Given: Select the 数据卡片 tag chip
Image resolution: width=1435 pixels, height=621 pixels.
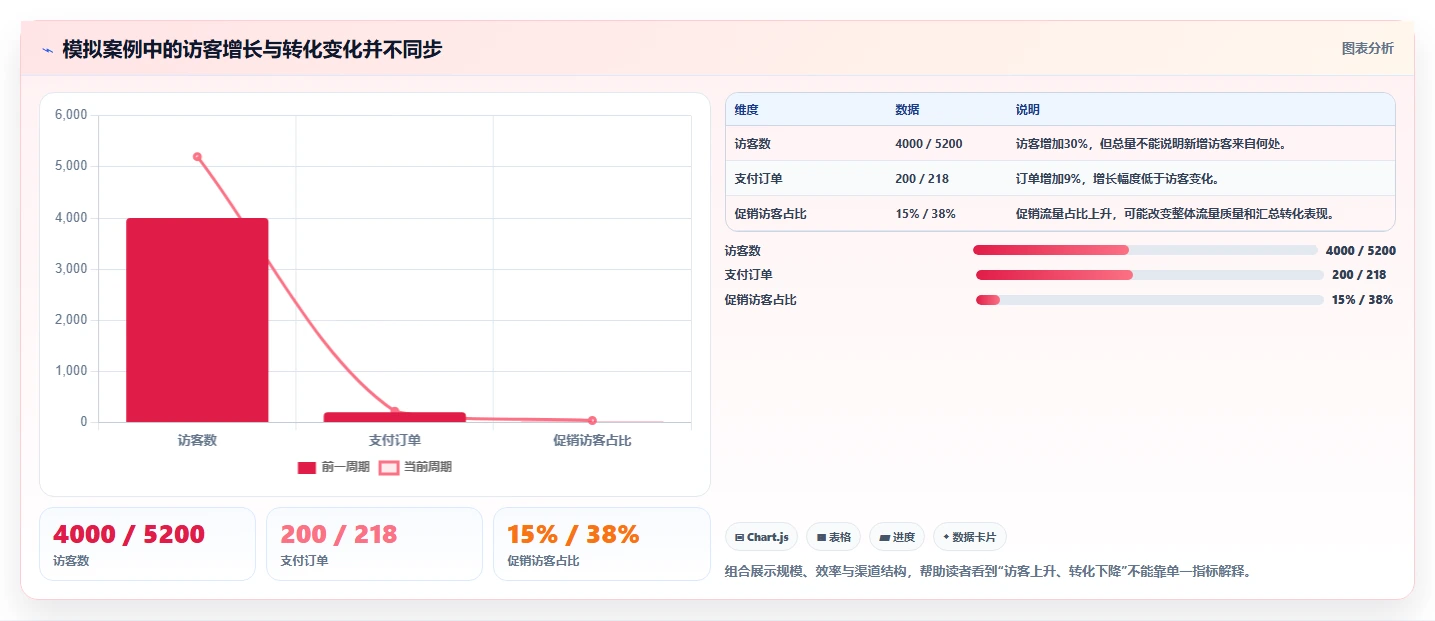Looking at the screenshot, I should [970, 537].
